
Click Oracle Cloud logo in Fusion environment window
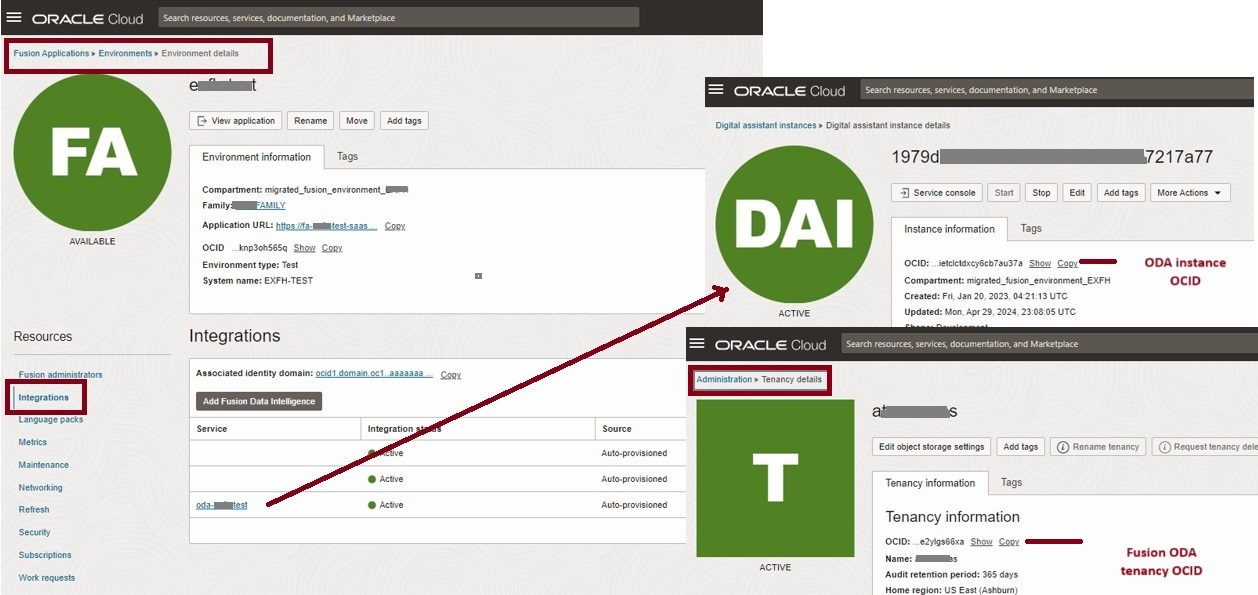(x=88, y=18)
